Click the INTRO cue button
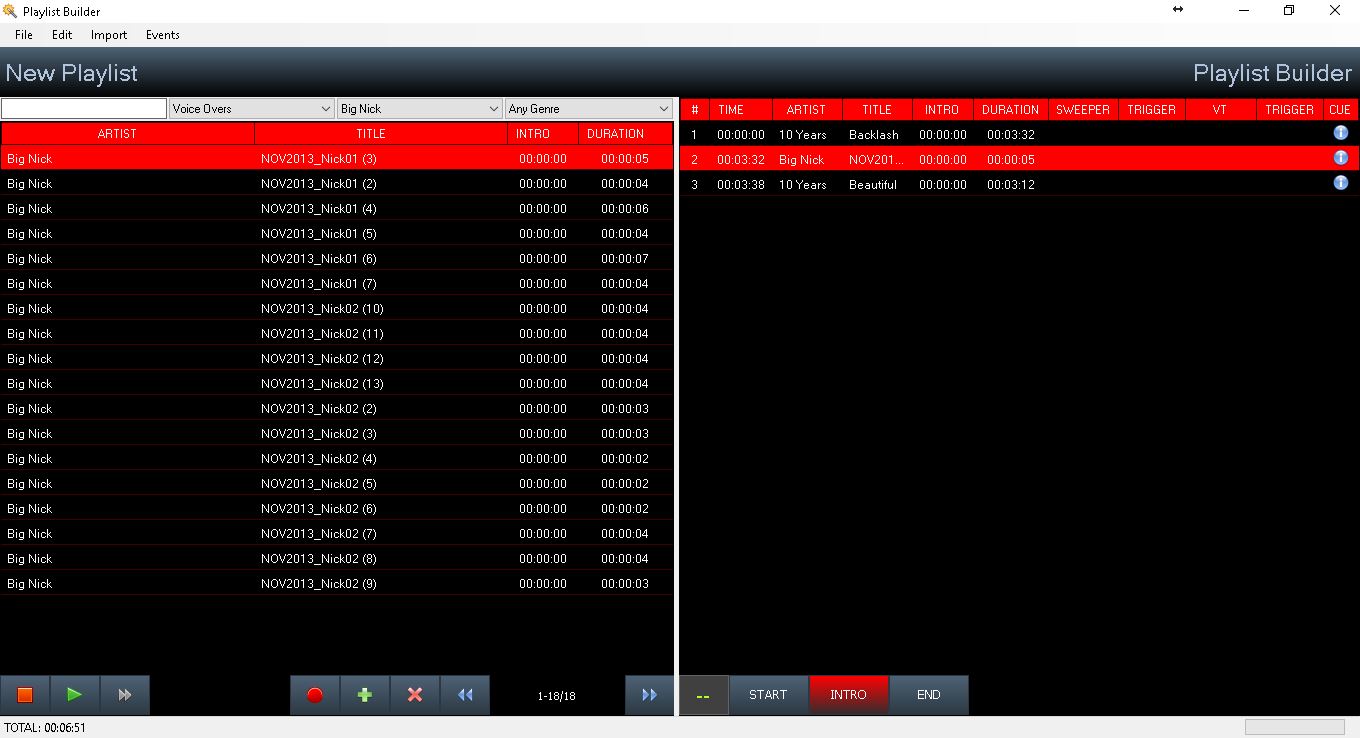 848,695
